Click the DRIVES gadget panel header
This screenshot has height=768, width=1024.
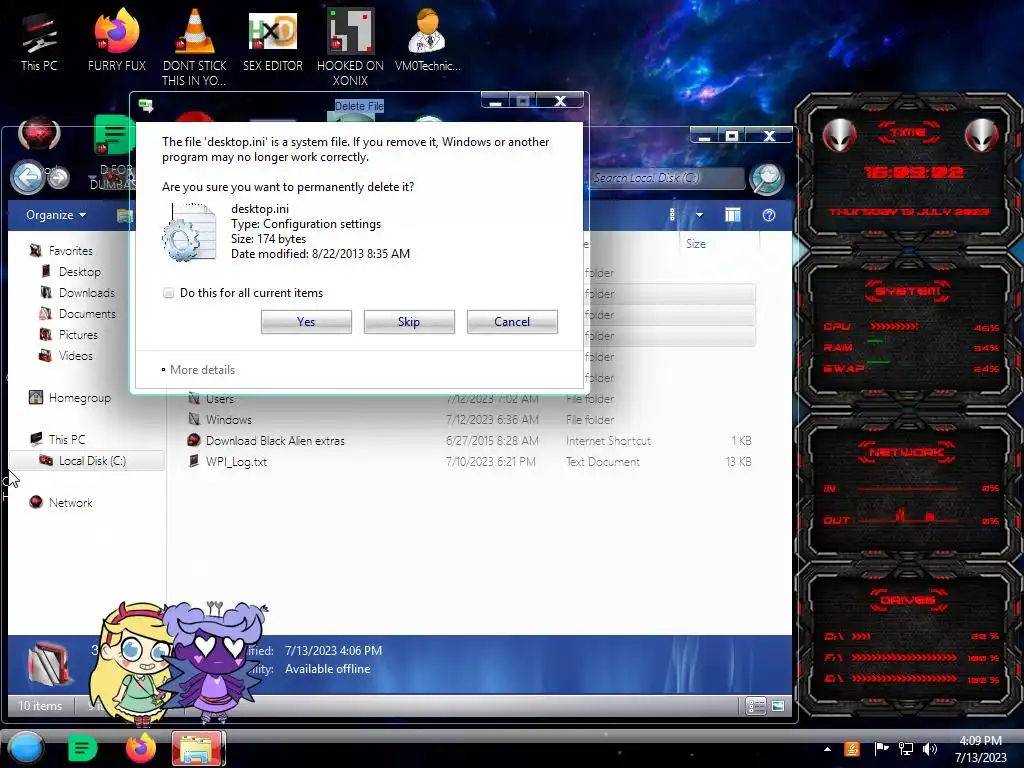click(908, 600)
